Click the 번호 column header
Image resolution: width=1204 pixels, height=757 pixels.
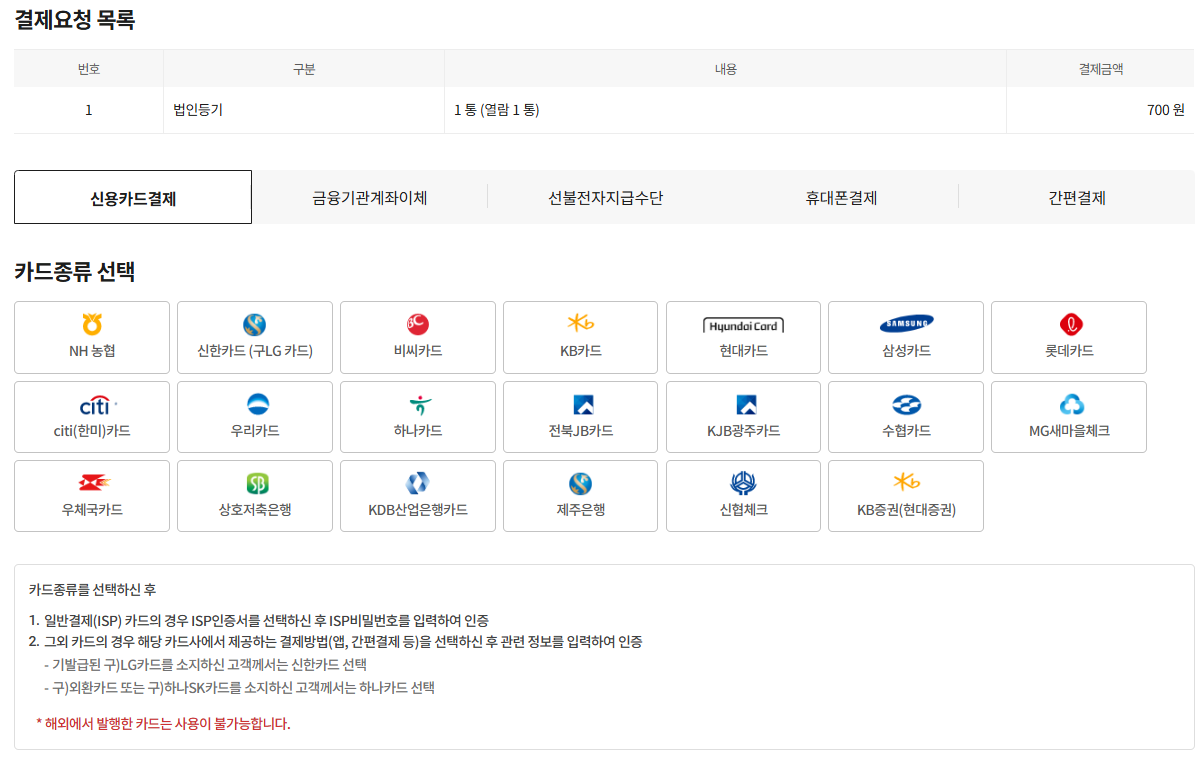coord(89,69)
